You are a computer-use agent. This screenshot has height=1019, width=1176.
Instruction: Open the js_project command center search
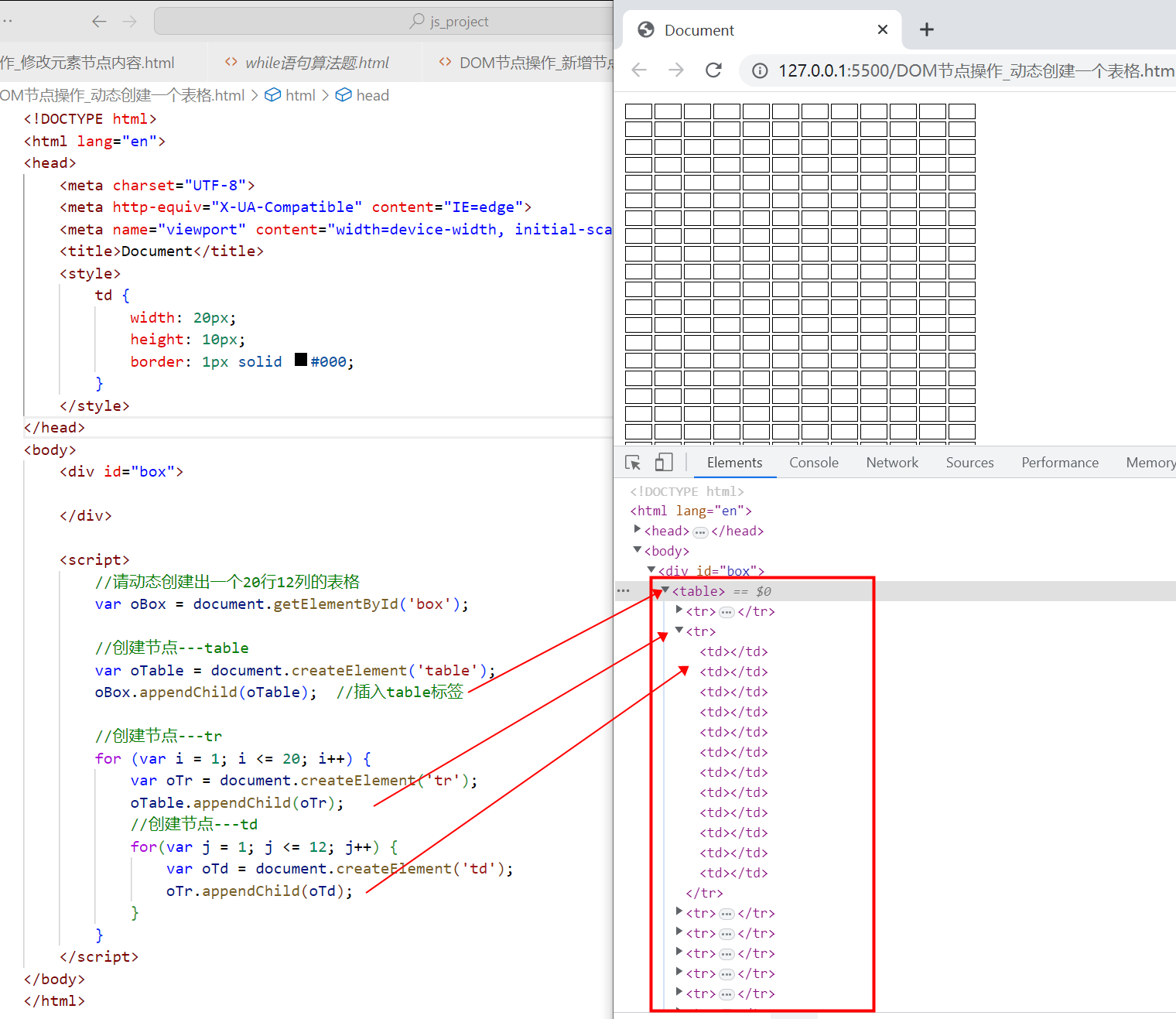(384, 22)
